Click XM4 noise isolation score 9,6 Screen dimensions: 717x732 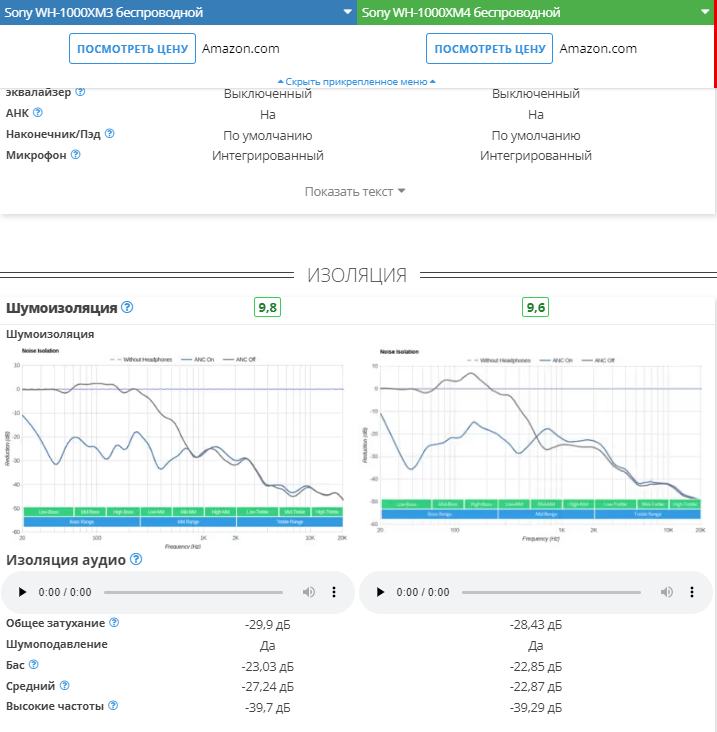tap(535, 307)
